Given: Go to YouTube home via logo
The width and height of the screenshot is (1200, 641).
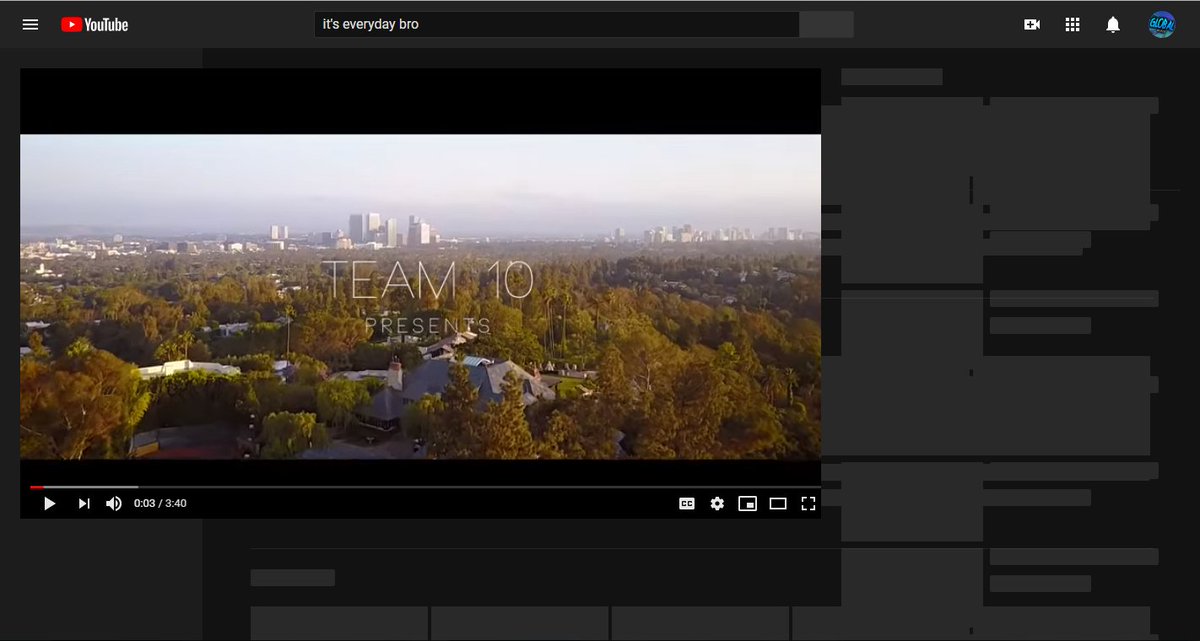Looking at the screenshot, I should click(x=95, y=24).
